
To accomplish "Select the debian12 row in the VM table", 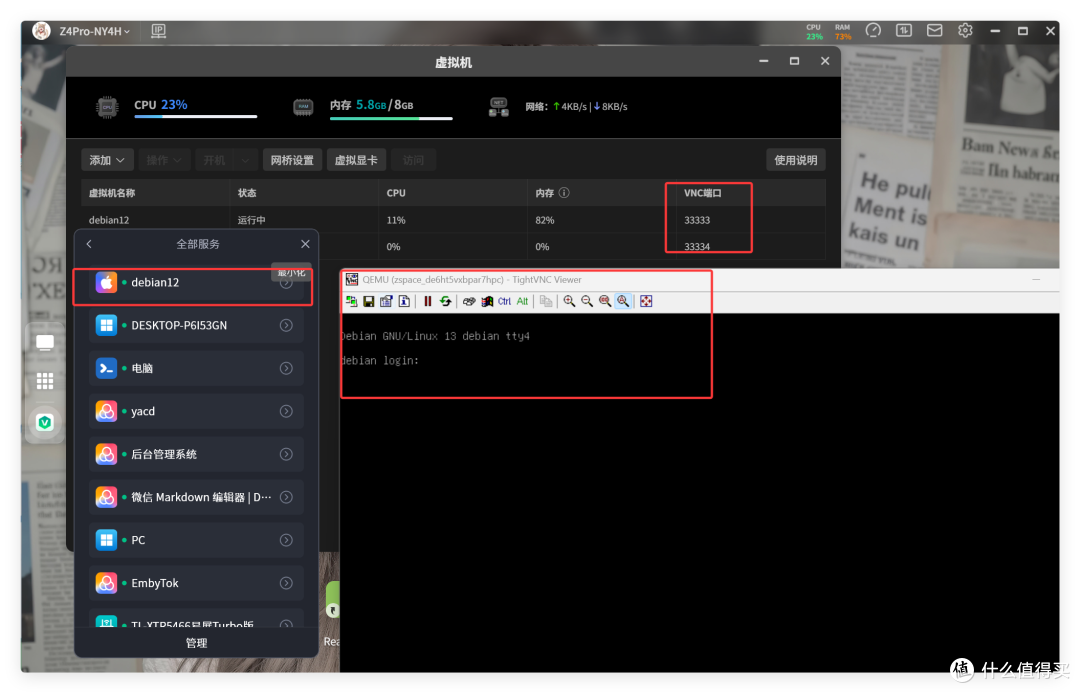I will 453,220.
